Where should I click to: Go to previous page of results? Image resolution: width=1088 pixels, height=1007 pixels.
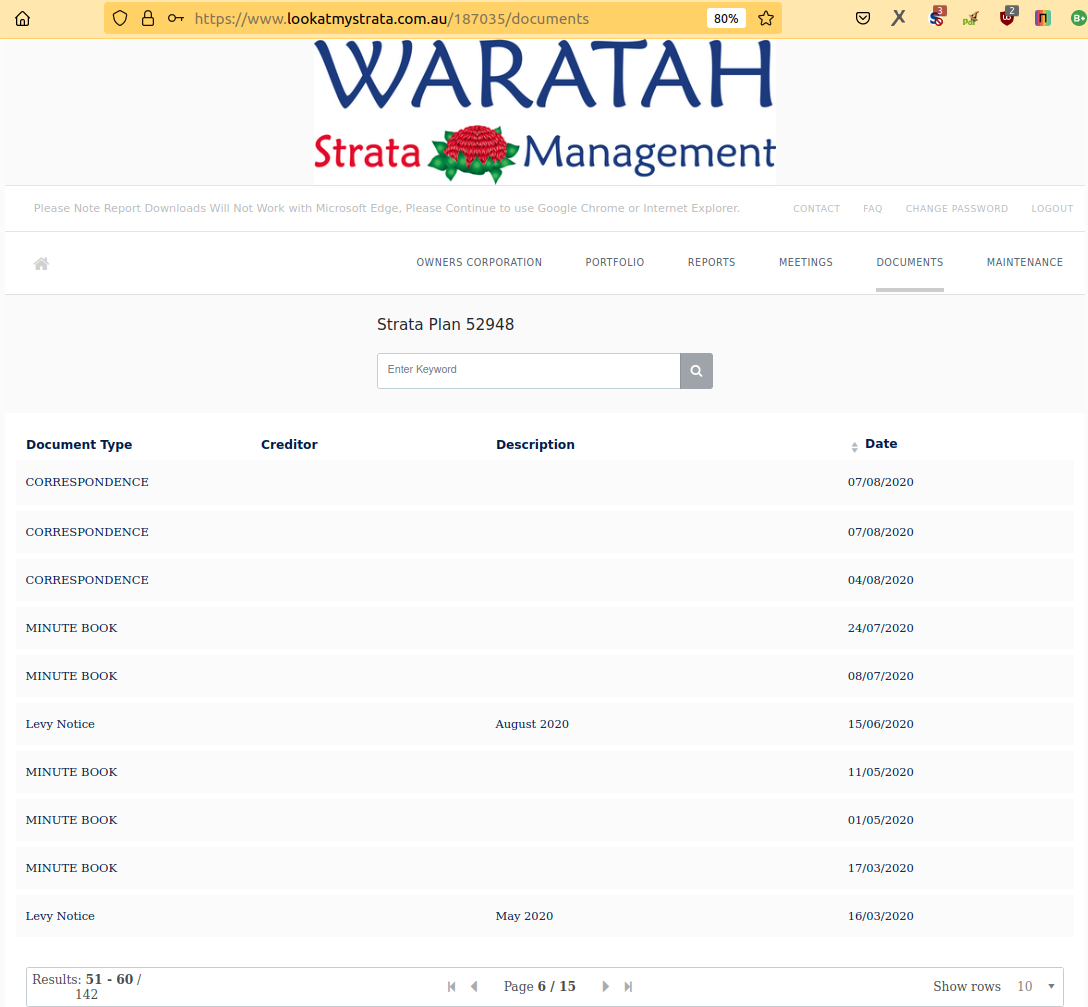point(475,986)
